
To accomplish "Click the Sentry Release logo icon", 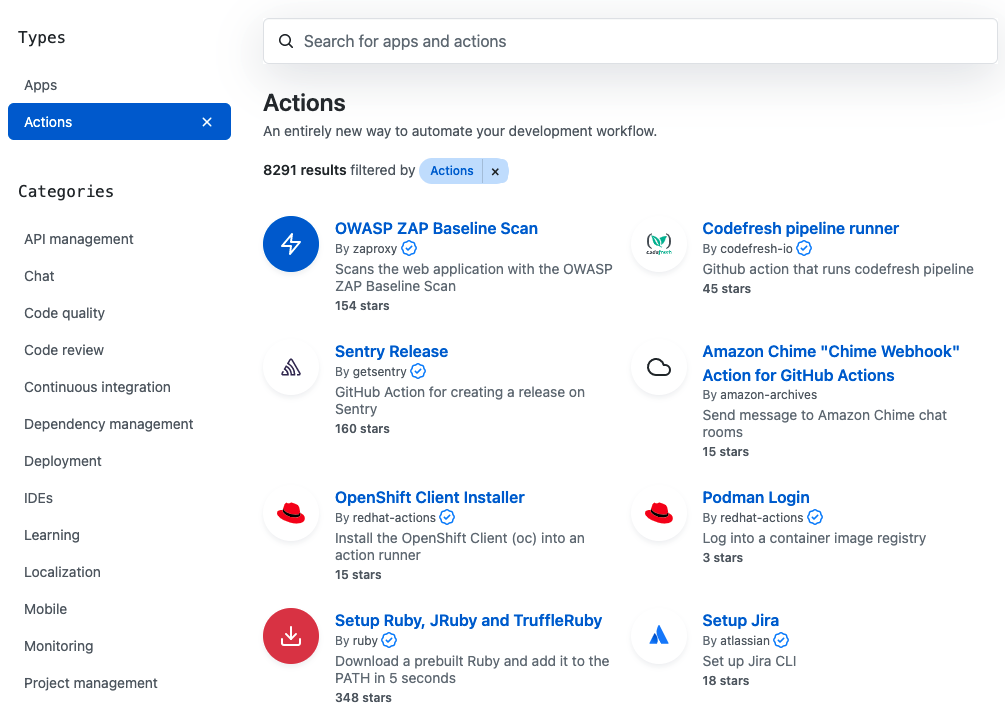I will pyautogui.click(x=291, y=367).
